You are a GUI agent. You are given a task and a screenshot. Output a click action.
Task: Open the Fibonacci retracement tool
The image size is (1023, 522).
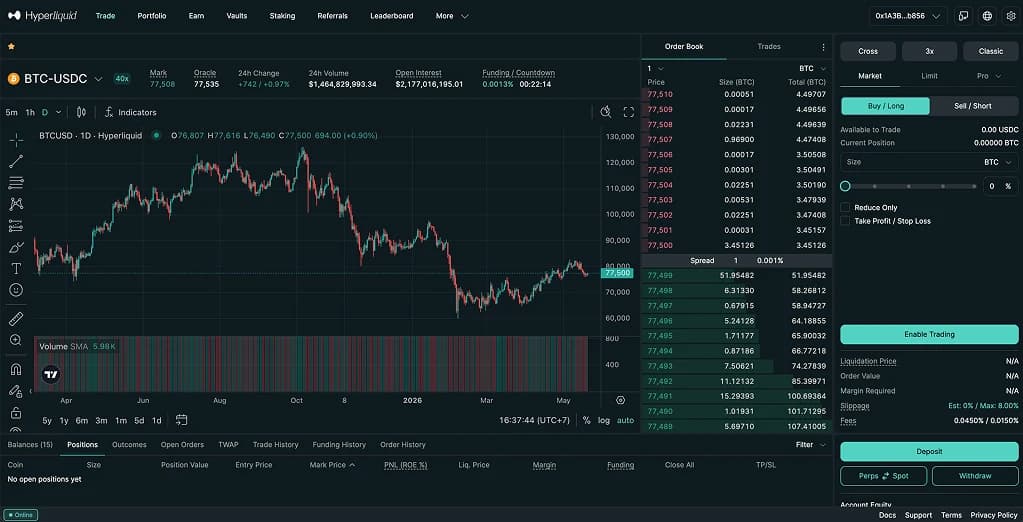point(16,183)
